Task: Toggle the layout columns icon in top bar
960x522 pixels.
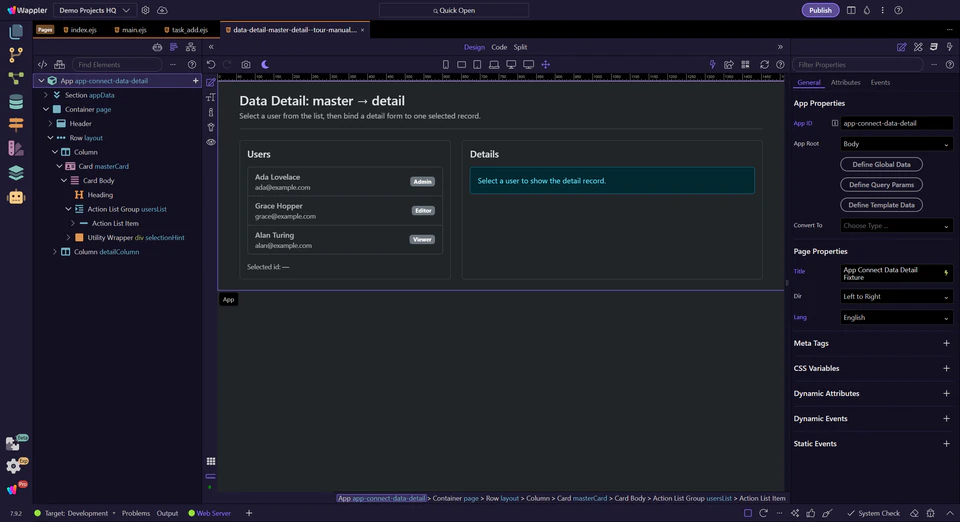Action: 851,10
